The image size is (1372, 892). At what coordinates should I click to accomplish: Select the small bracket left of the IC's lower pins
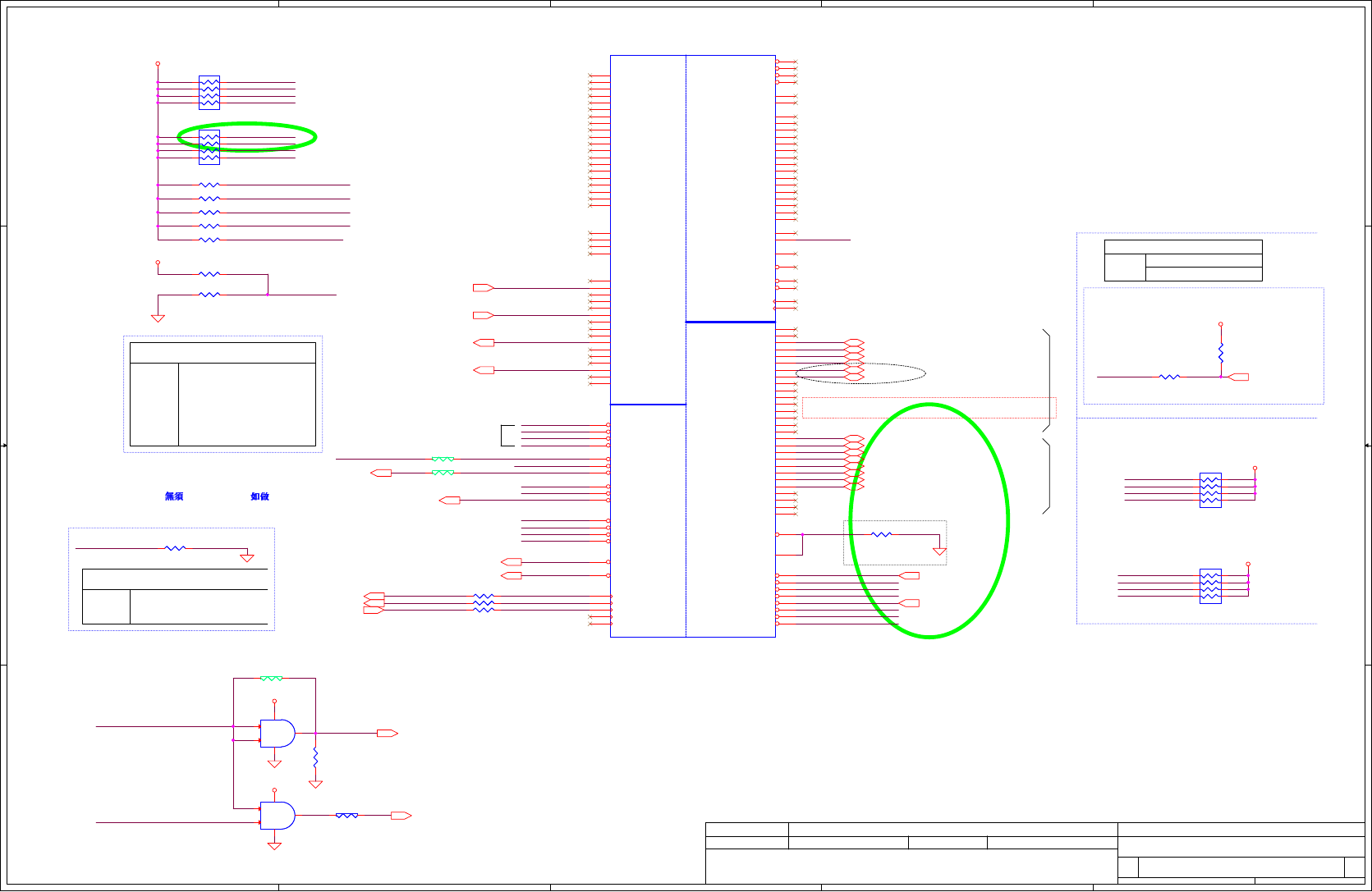507,436
